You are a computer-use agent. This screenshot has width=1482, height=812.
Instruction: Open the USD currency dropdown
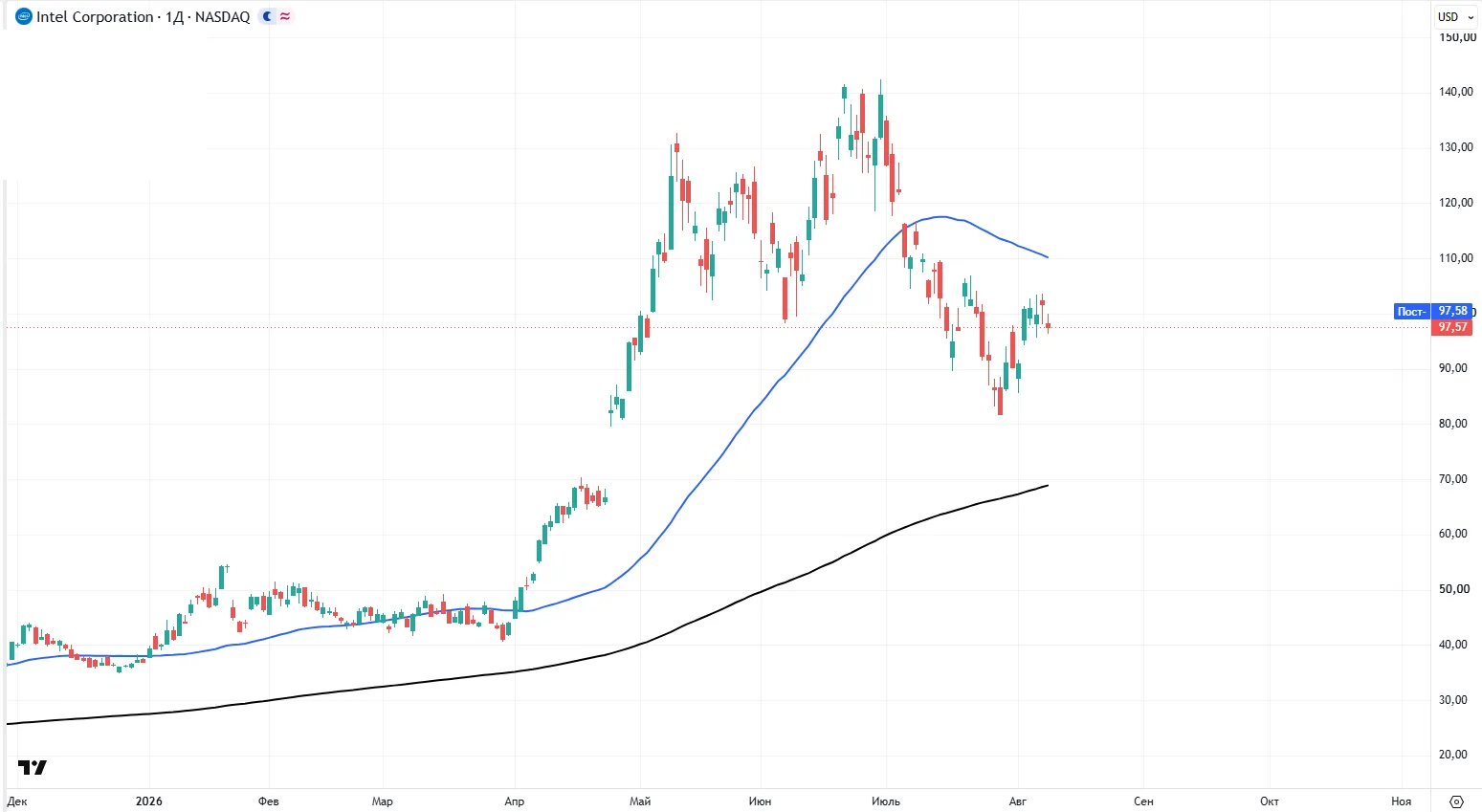pyautogui.click(x=1455, y=16)
